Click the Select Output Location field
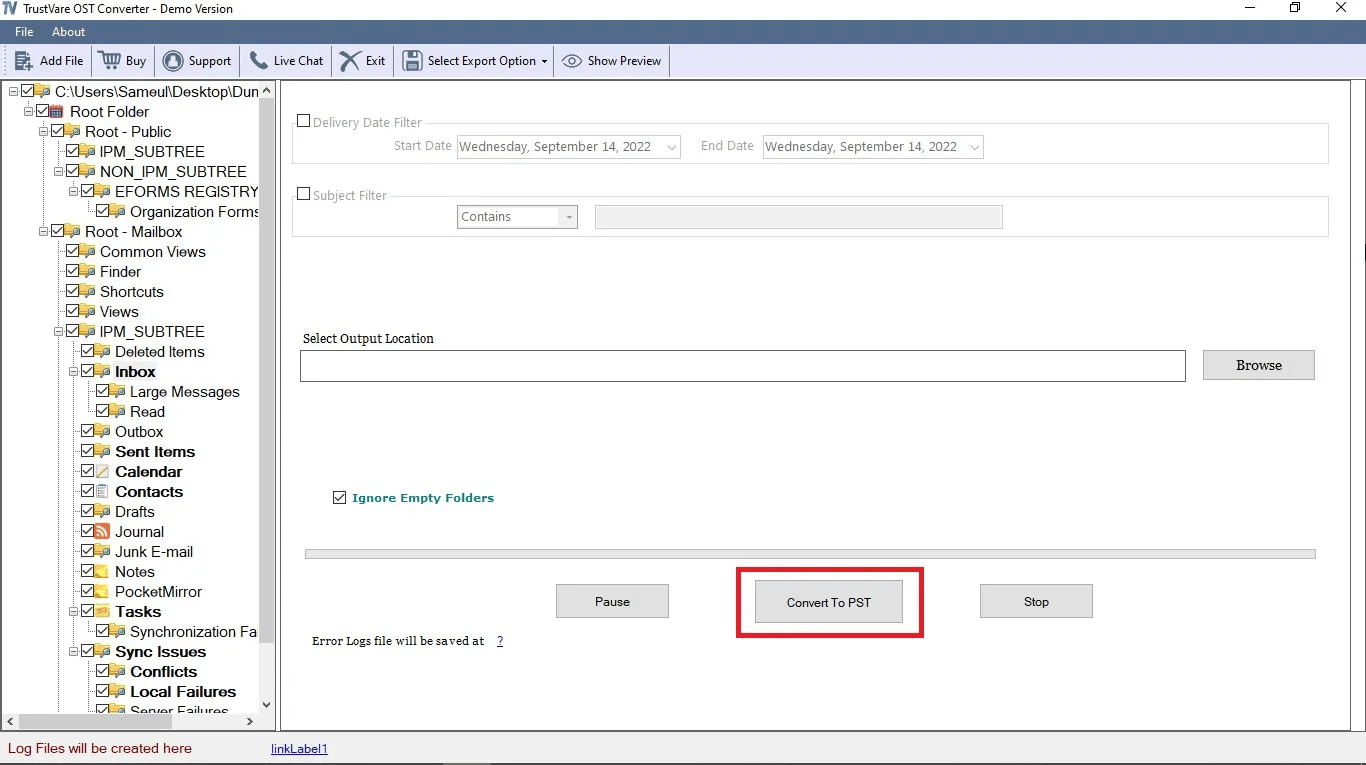This screenshot has width=1366, height=765. click(x=743, y=365)
